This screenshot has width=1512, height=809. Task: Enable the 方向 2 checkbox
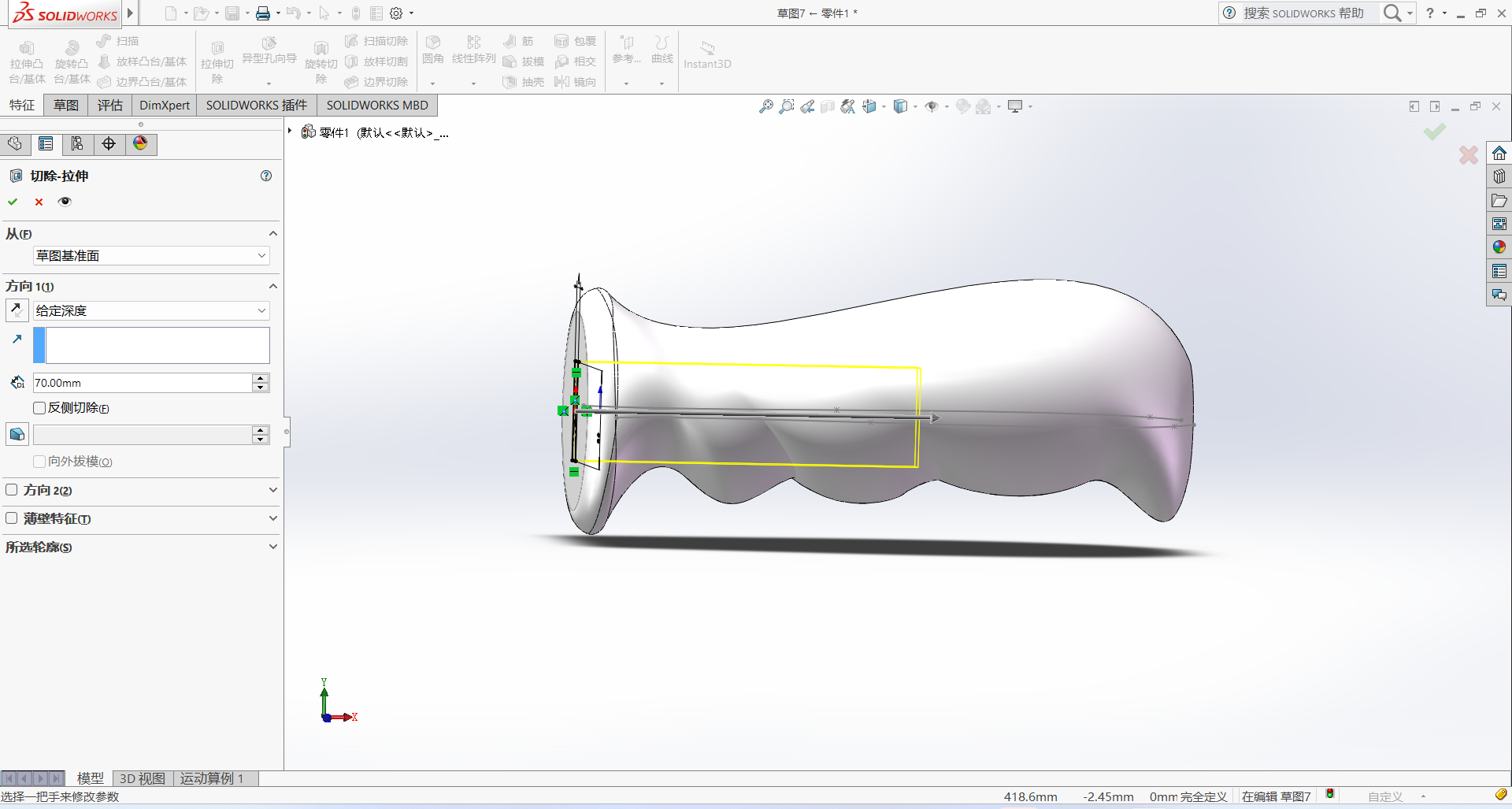[12, 490]
